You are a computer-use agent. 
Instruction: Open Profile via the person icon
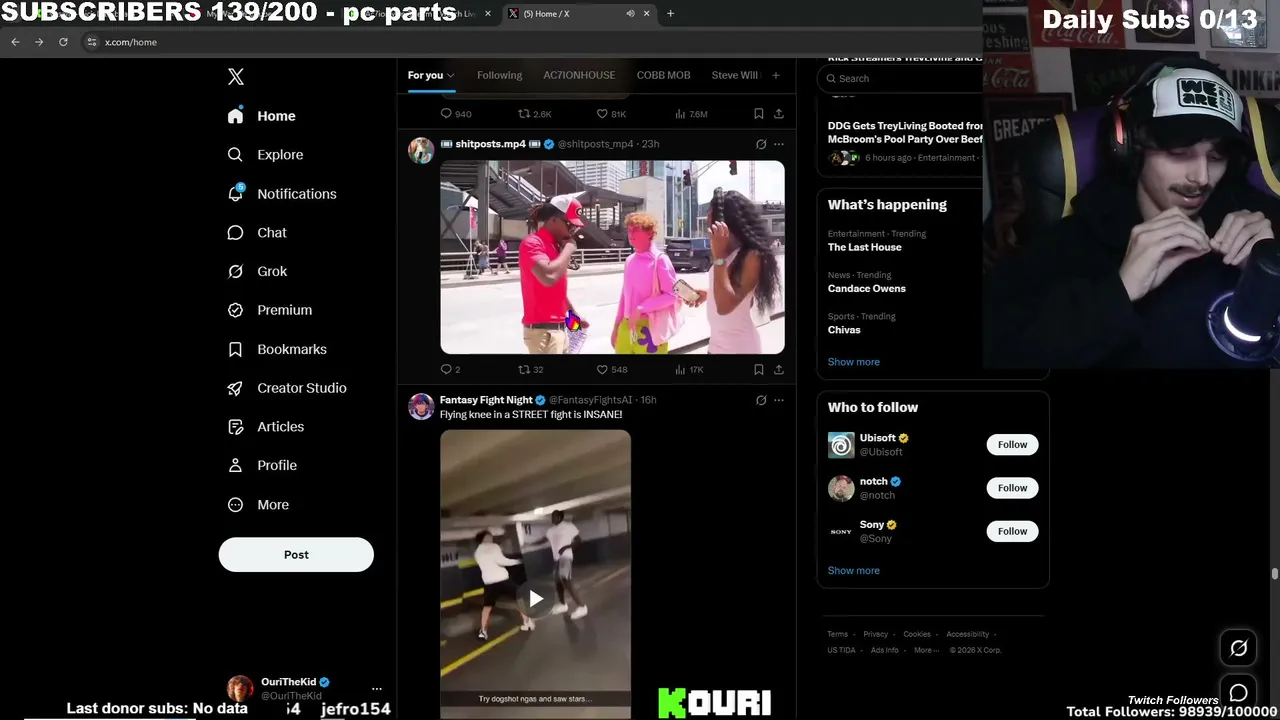(235, 465)
